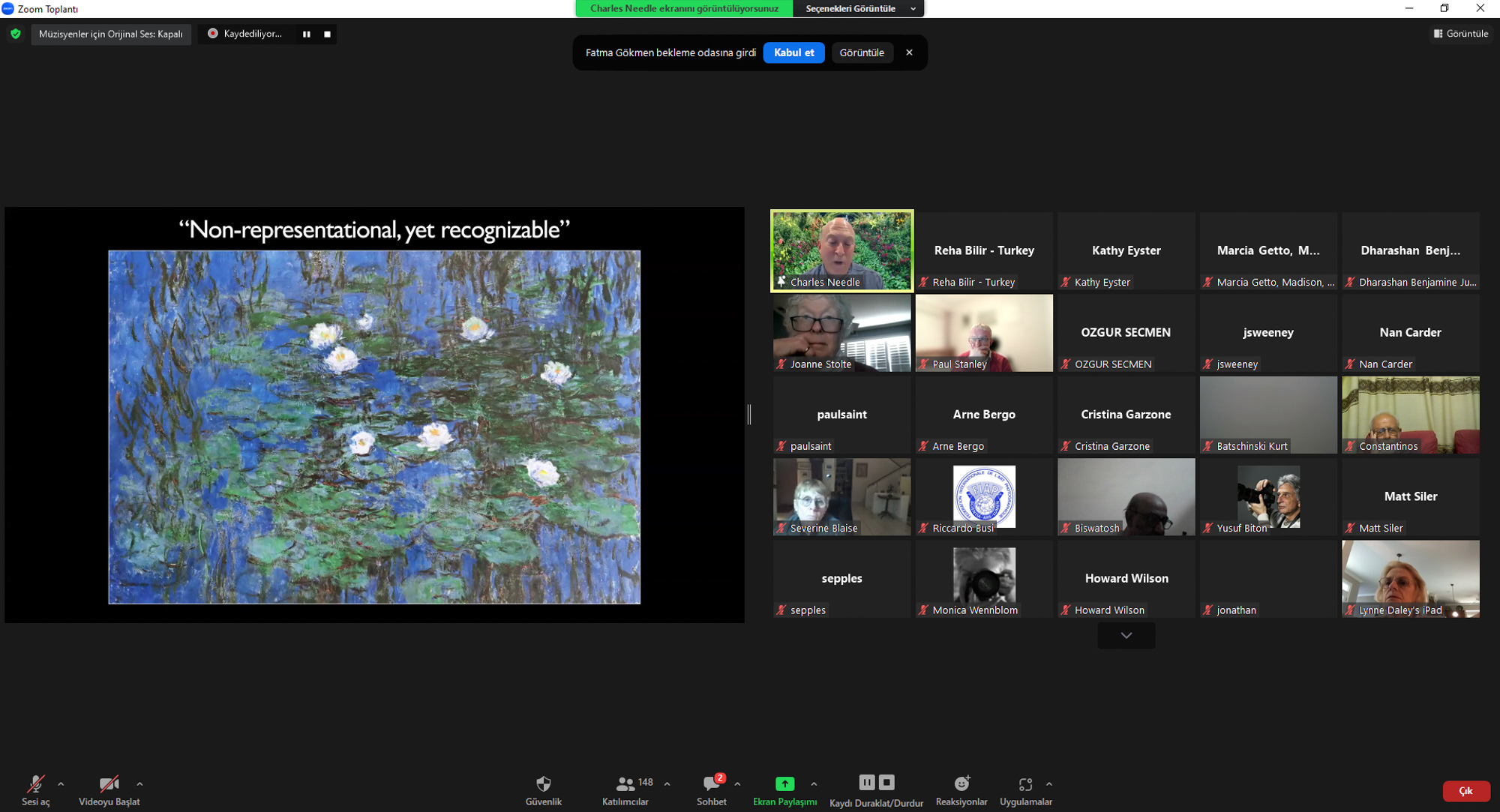Select Cristina Garzone's participant tile
The width and height of the screenshot is (1500, 812).
pos(1126,415)
